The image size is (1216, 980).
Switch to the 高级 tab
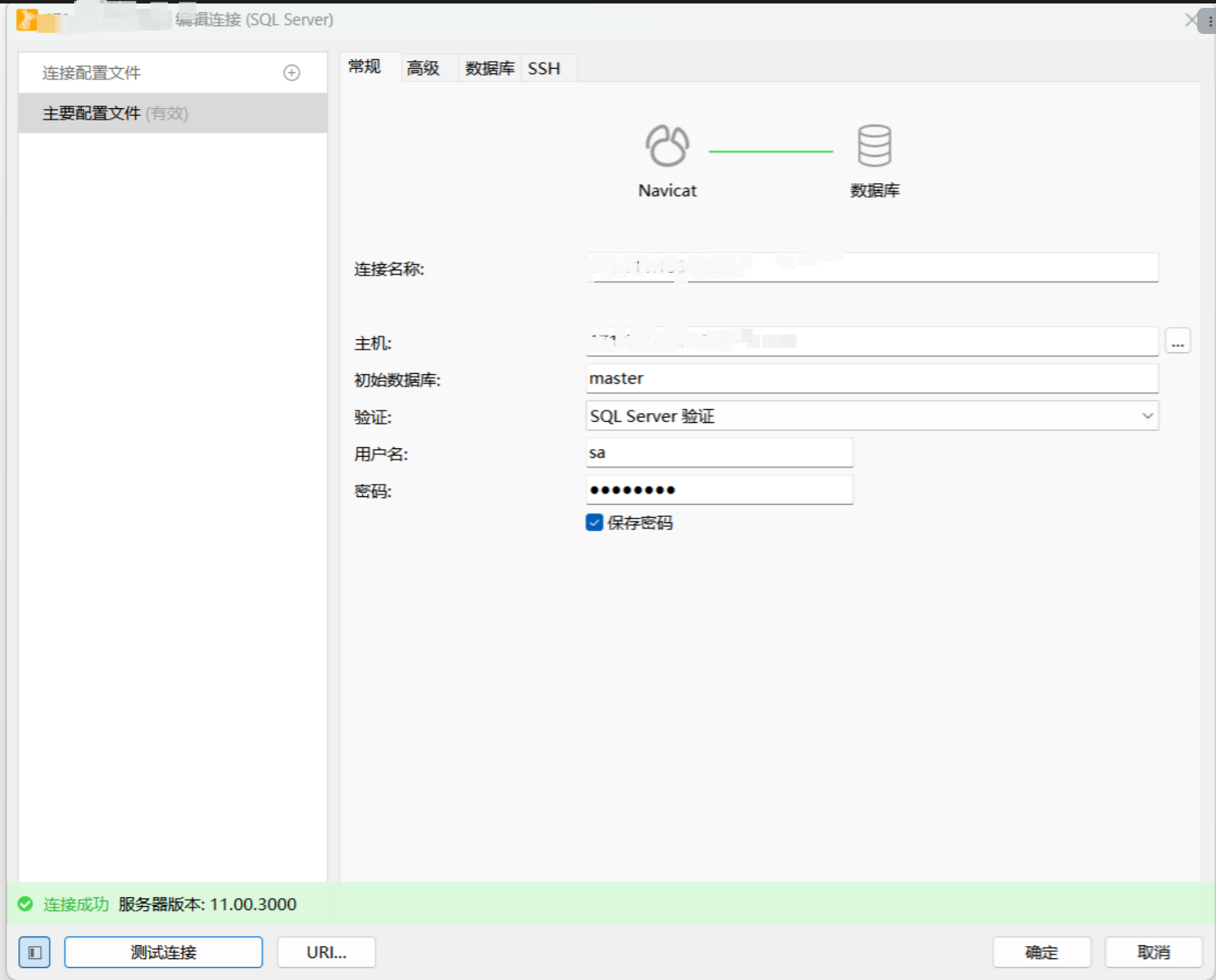click(x=424, y=68)
